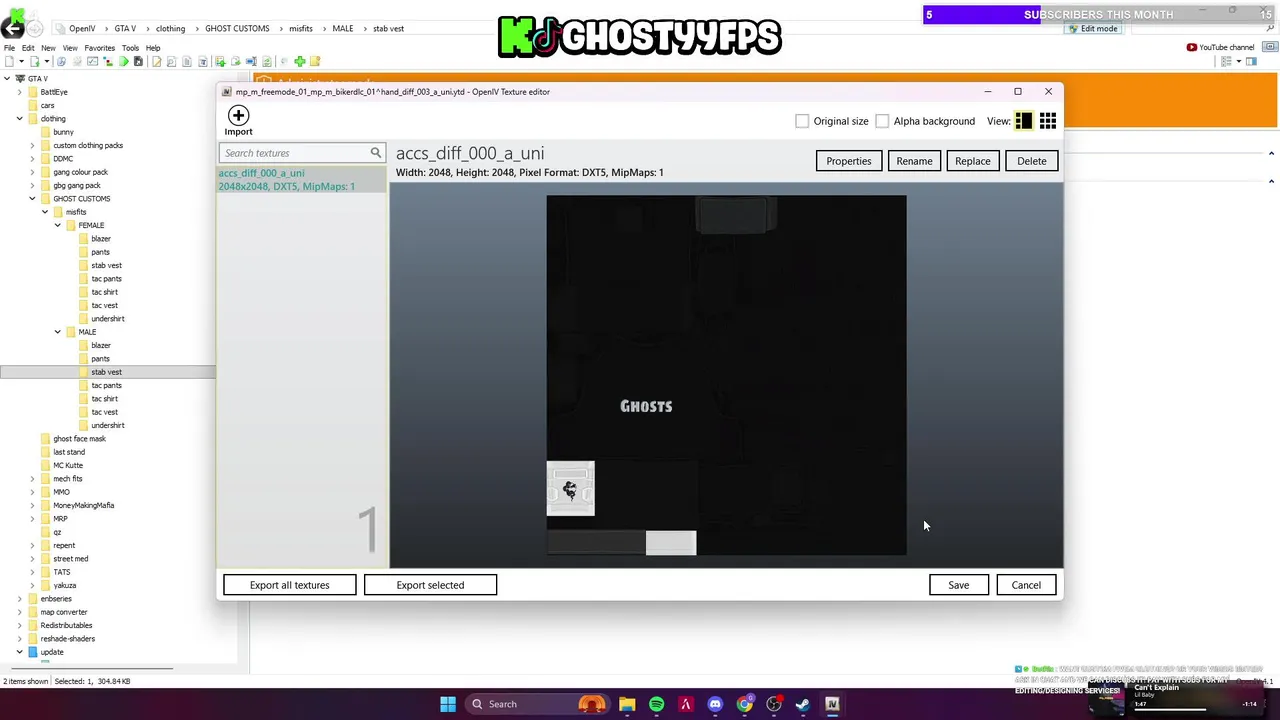Click the Import plus icon
The height and width of the screenshot is (720, 1280).
[238, 116]
